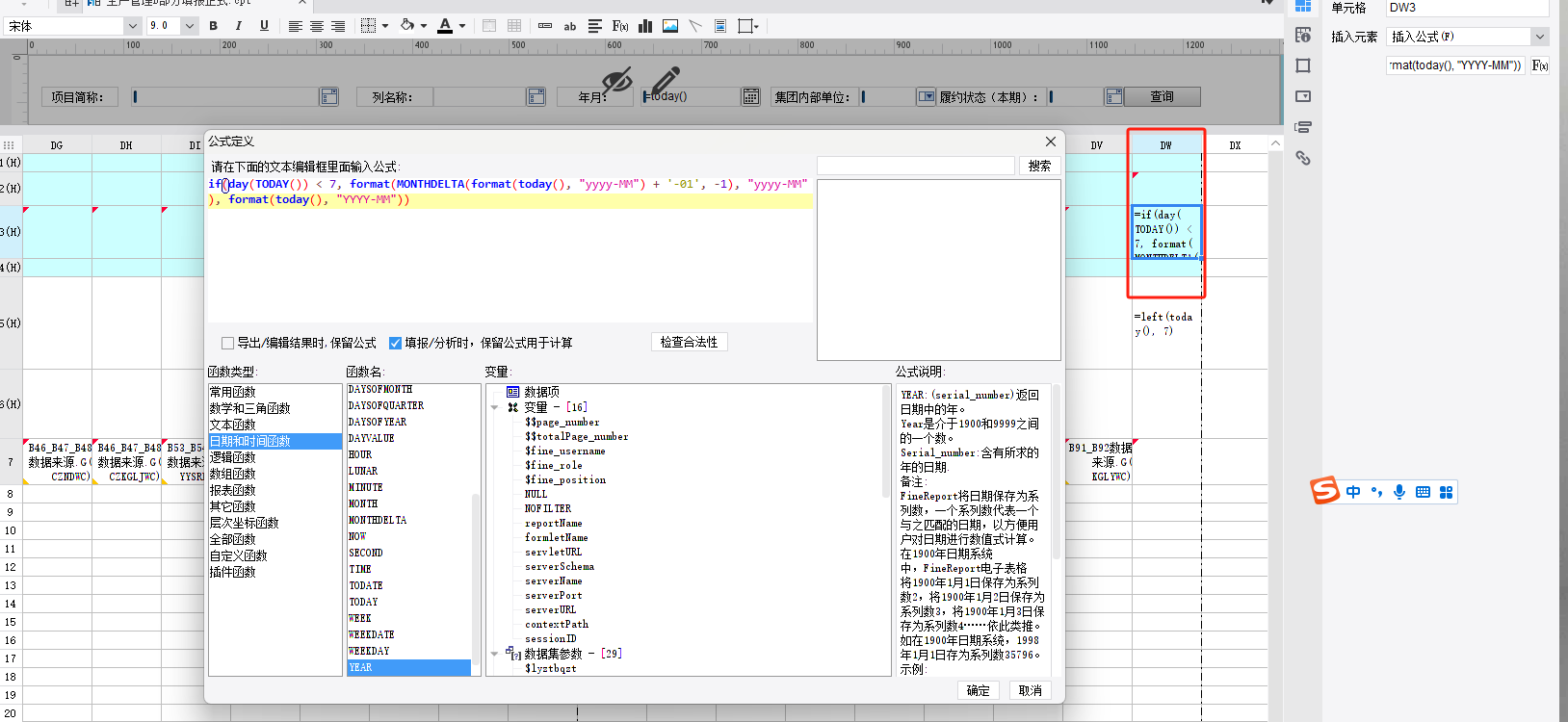The image size is (1568, 722).
Task: Click the F(x) formula editor button in right panel
Action: [1540, 65]
